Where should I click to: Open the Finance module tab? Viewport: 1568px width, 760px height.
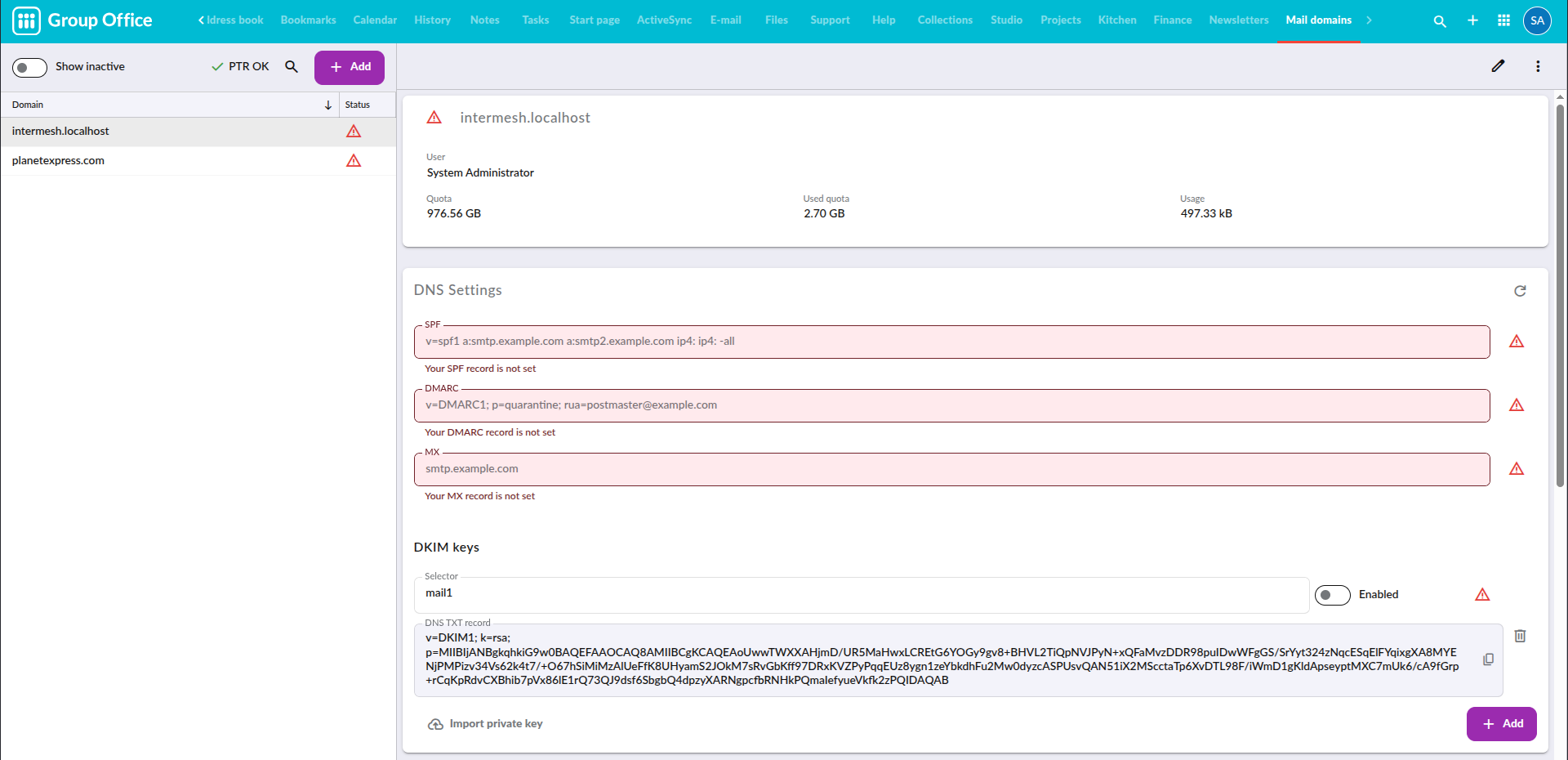pyautogui.click(x=1172, y=20)
